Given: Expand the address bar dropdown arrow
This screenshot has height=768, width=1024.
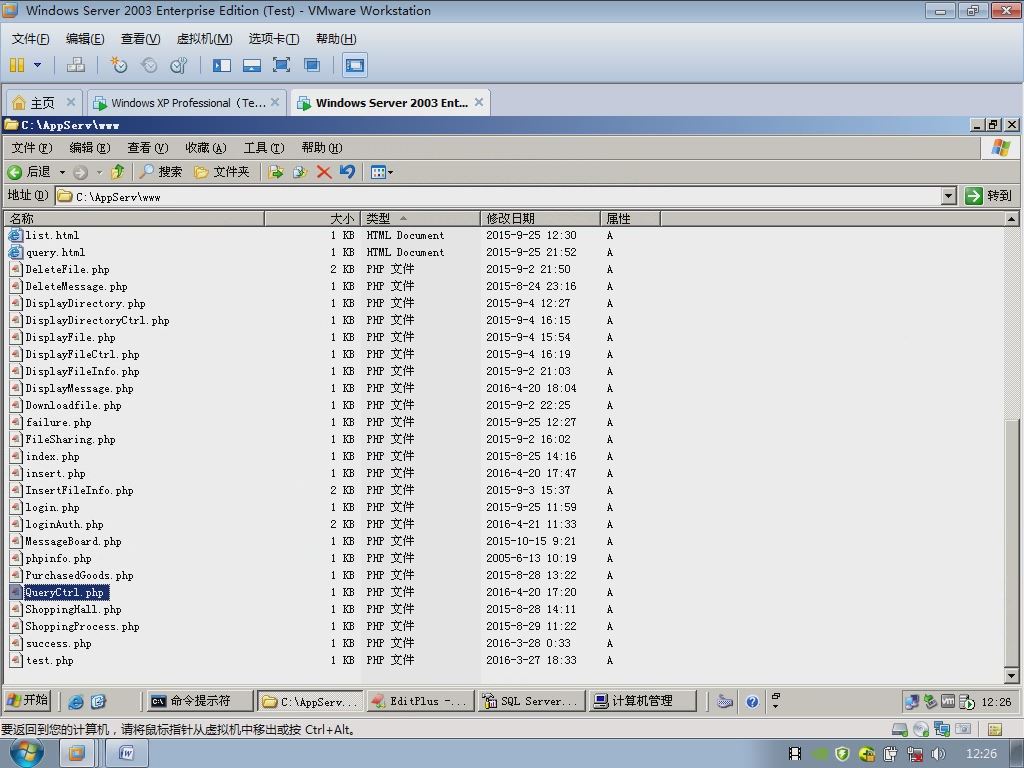Looking at the screenshot, I should coord(950,196).
